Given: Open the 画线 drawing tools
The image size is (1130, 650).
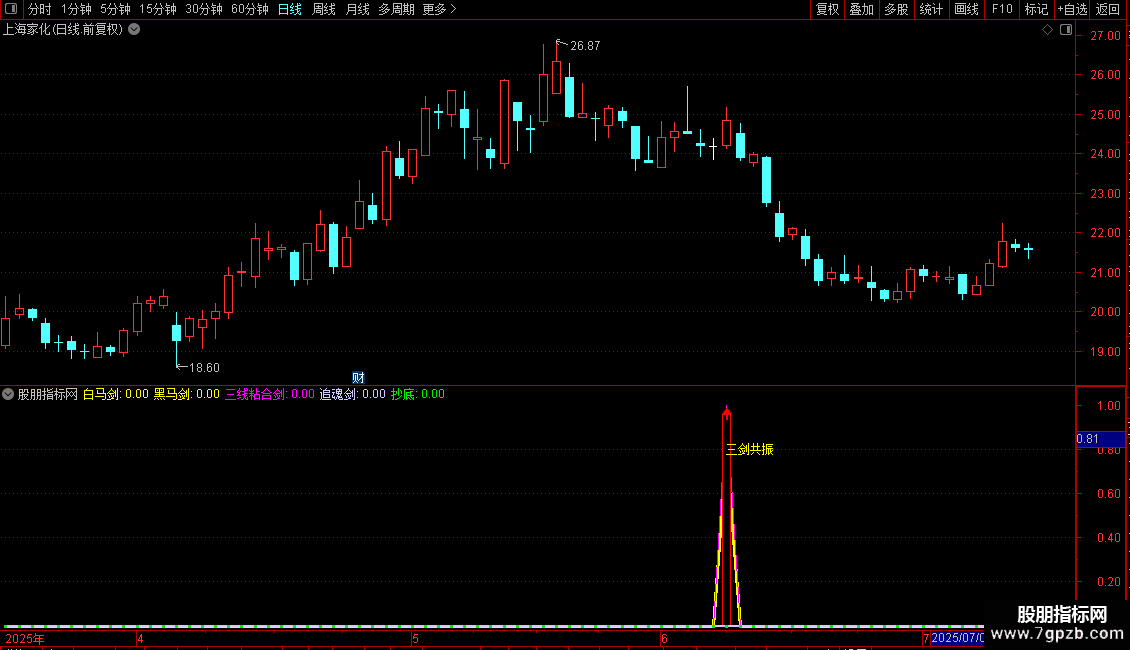Looking at the screenshot, I should coord(966,9).
